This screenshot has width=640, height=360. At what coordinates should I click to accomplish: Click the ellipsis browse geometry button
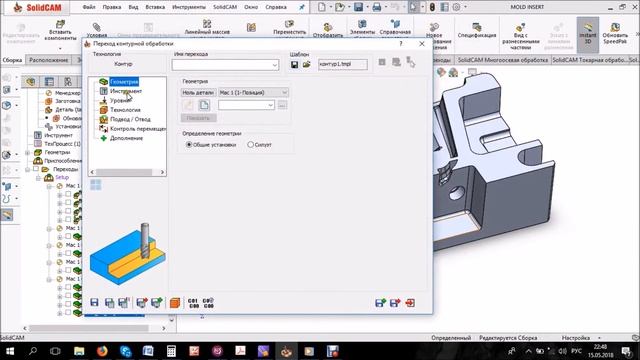(x=282, y=105)
